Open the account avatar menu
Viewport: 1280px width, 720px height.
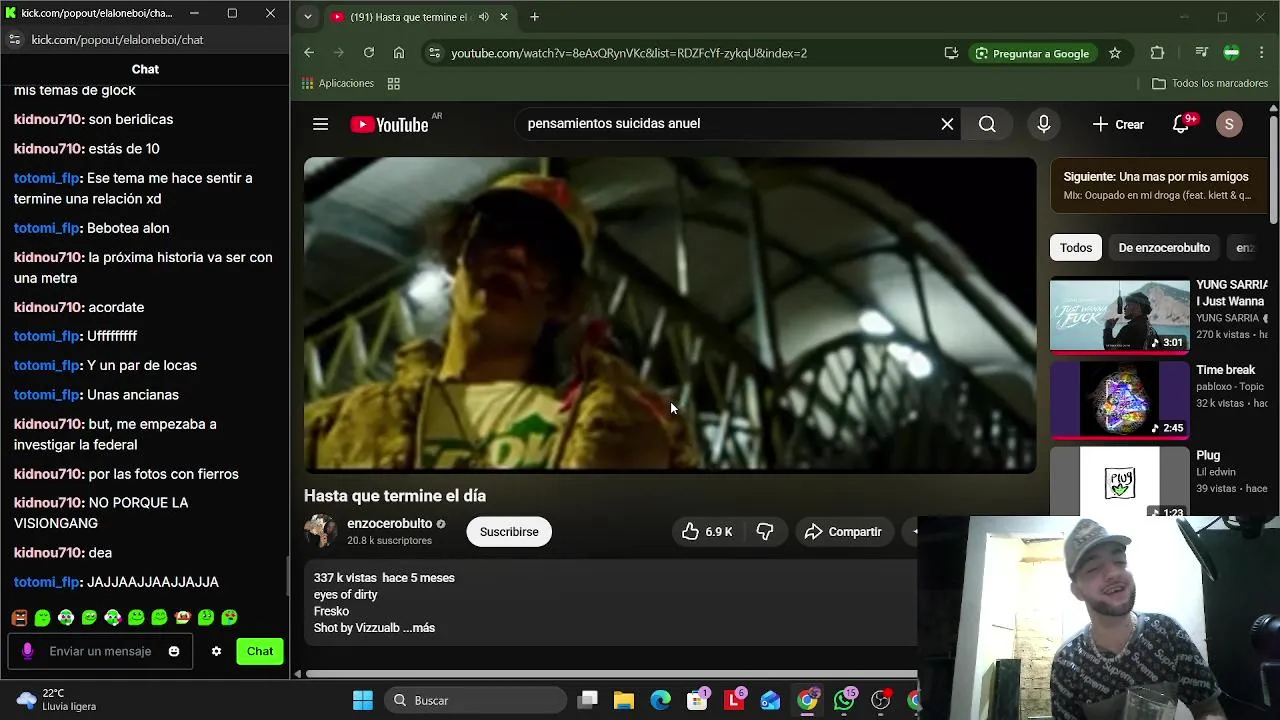pos(1229,124)
